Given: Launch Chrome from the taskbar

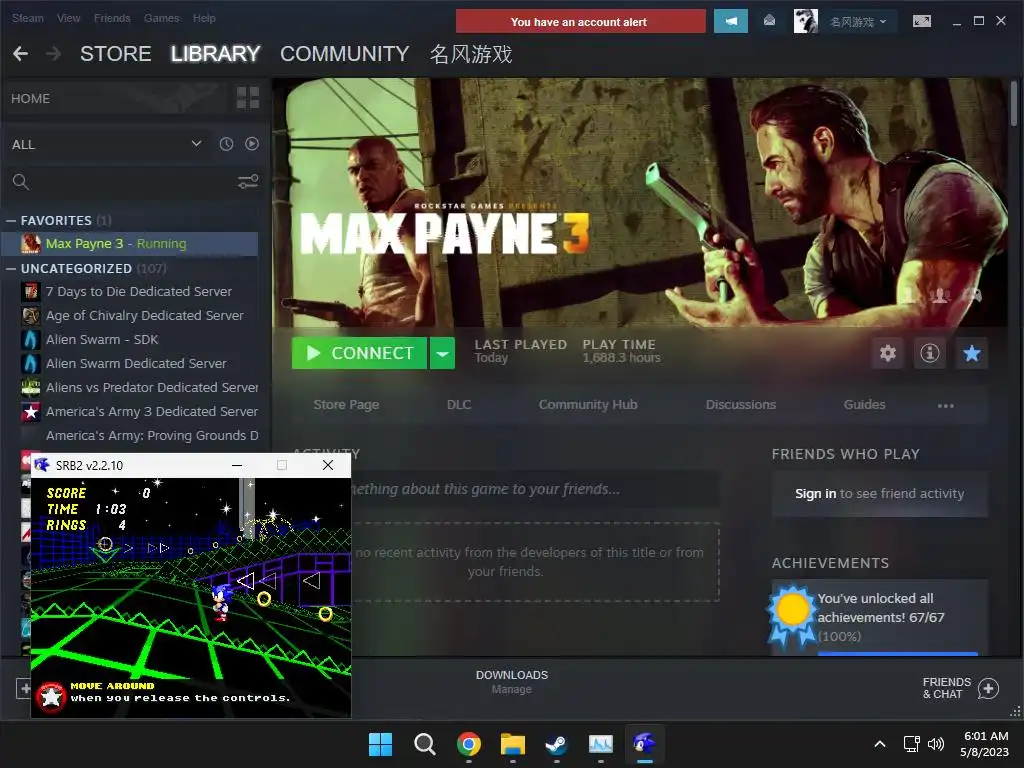Looking at the screenshot, I should pos(468,744).
